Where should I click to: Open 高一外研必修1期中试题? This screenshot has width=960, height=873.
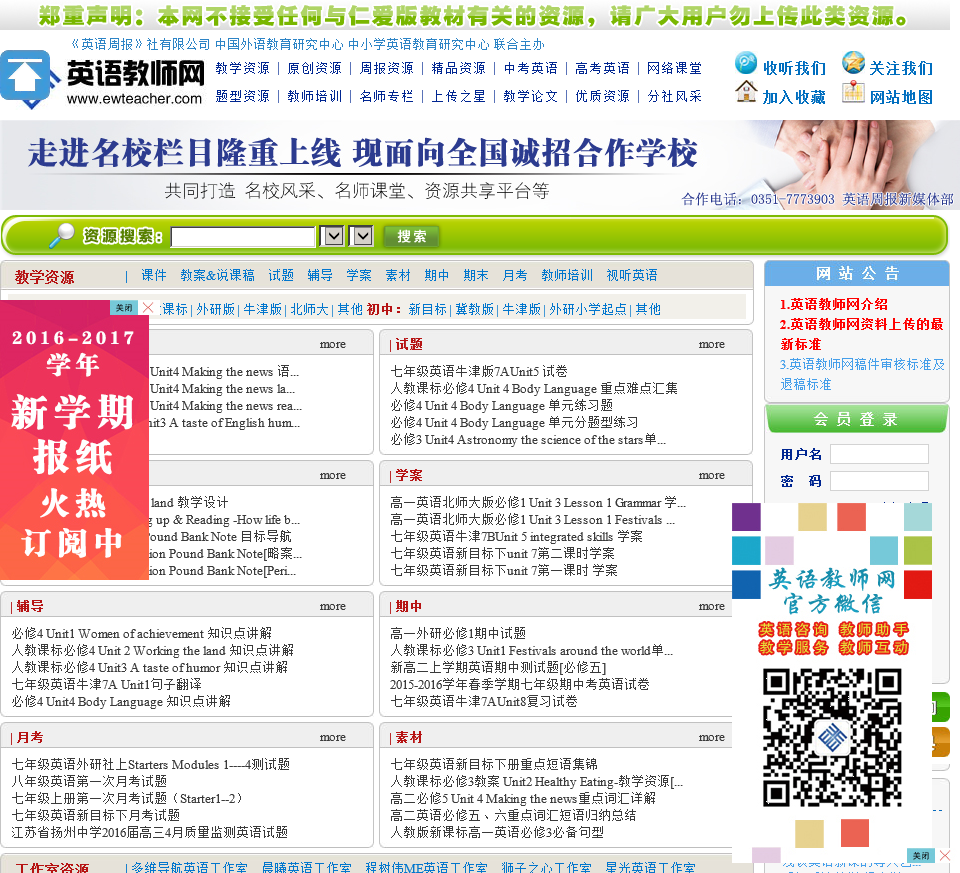point(458,633)
